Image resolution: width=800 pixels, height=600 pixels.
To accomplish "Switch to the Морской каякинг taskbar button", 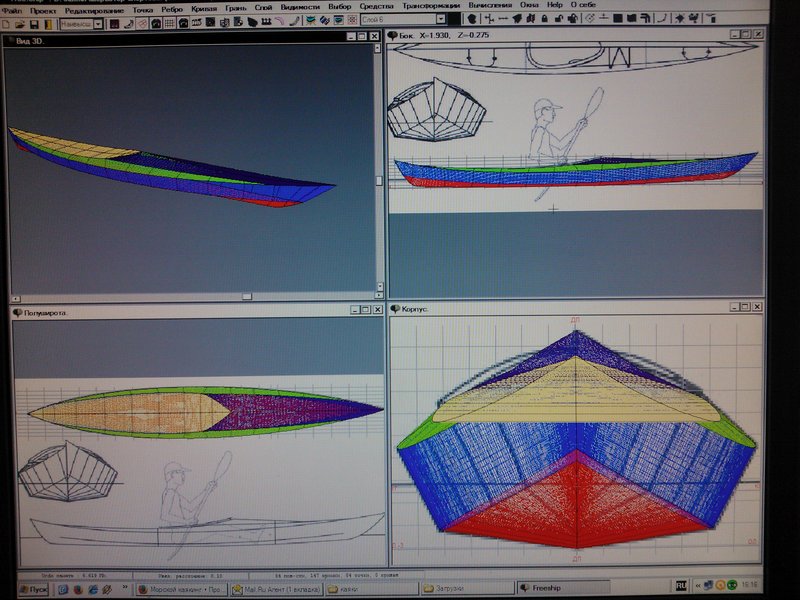I will point(182,589).
